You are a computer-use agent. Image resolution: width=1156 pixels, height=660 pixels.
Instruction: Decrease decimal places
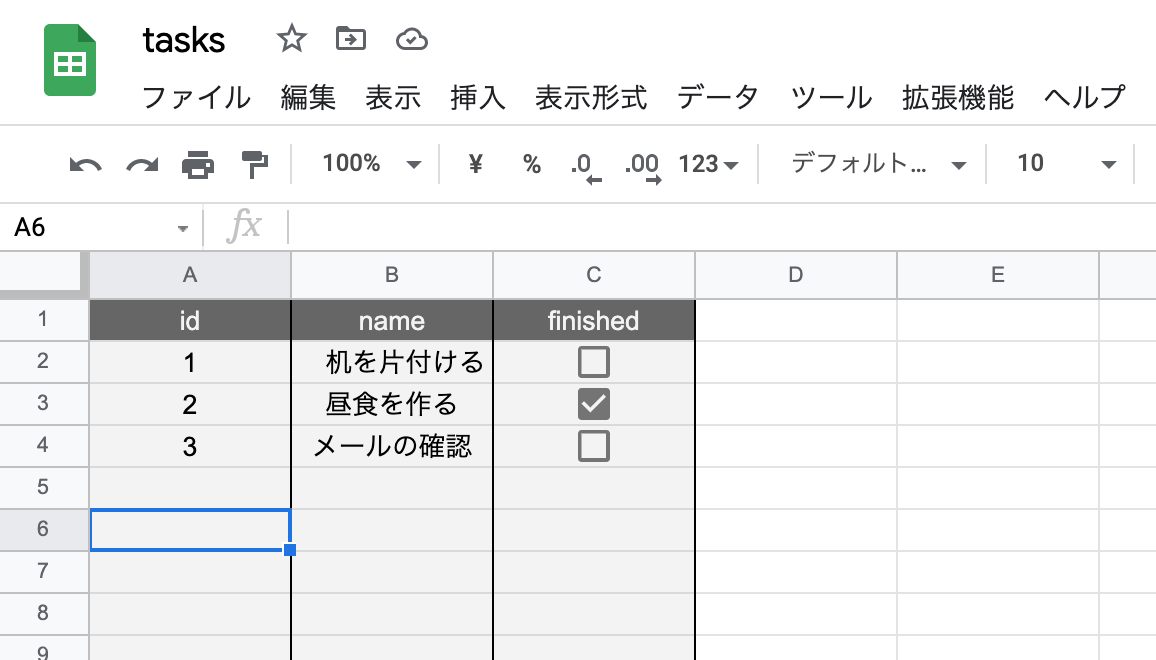[586, 166]
